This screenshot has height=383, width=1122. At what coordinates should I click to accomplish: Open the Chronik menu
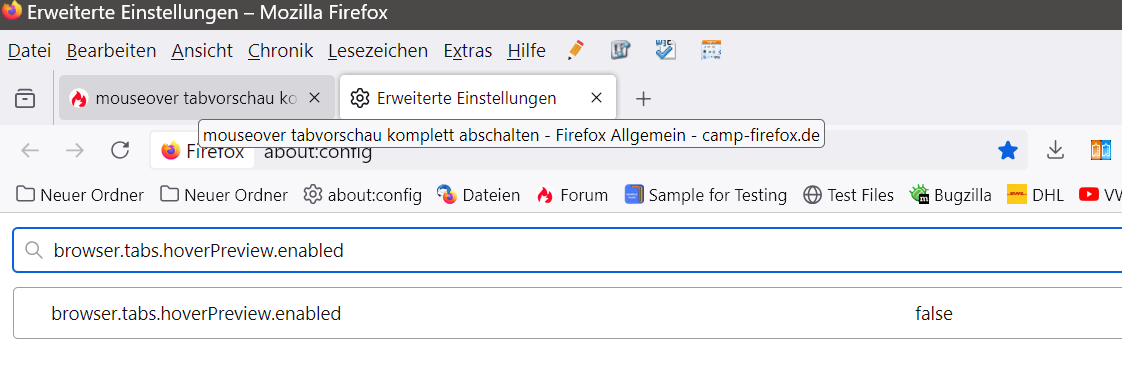click(x=280, y=51)
